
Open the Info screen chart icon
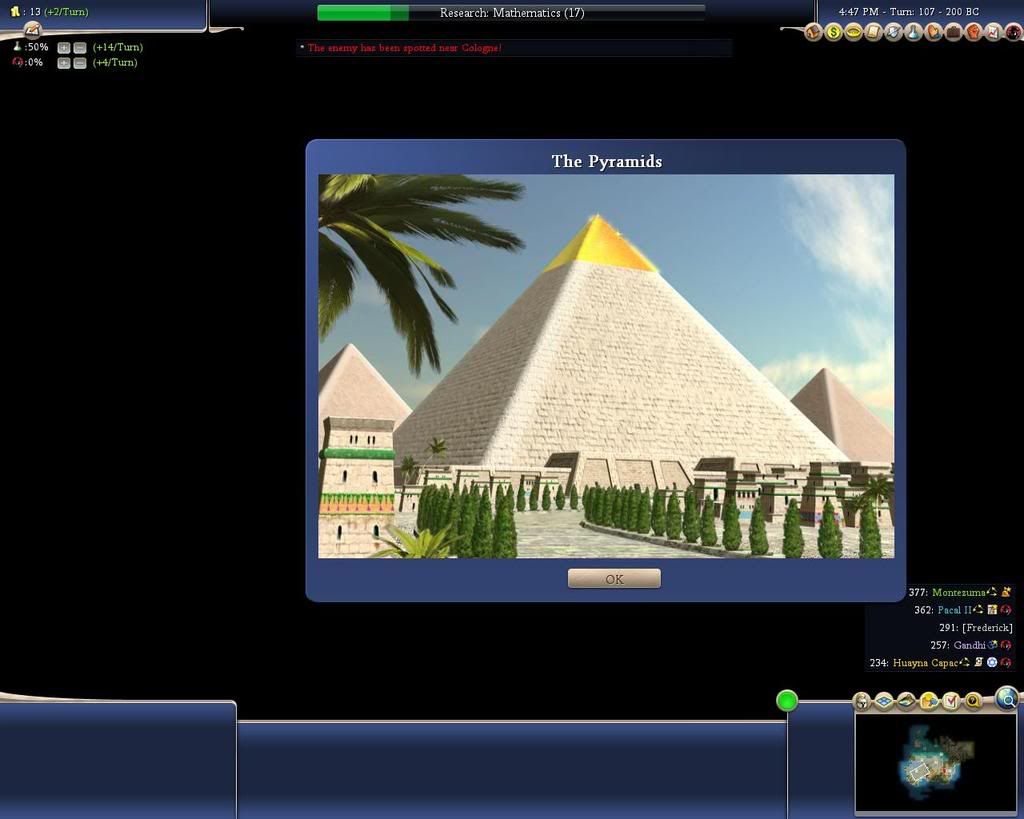pos(993,32)
